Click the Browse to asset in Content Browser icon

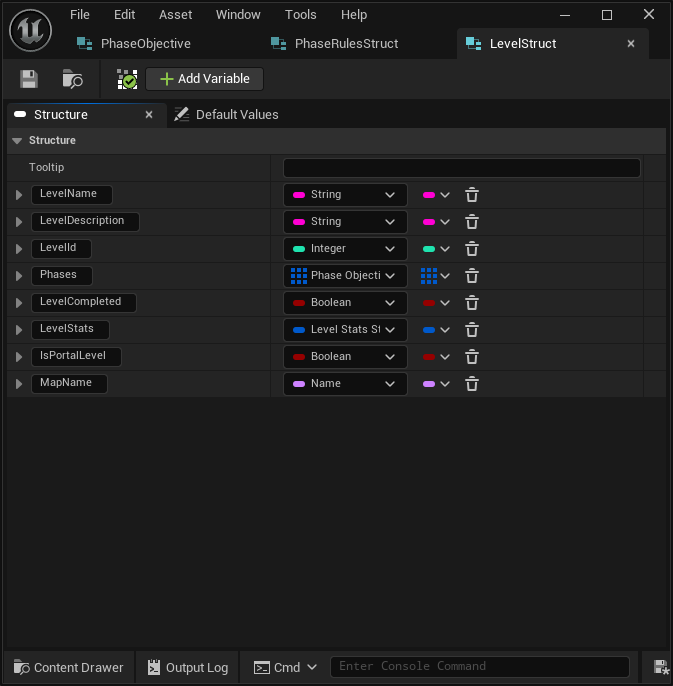point(72,79)
